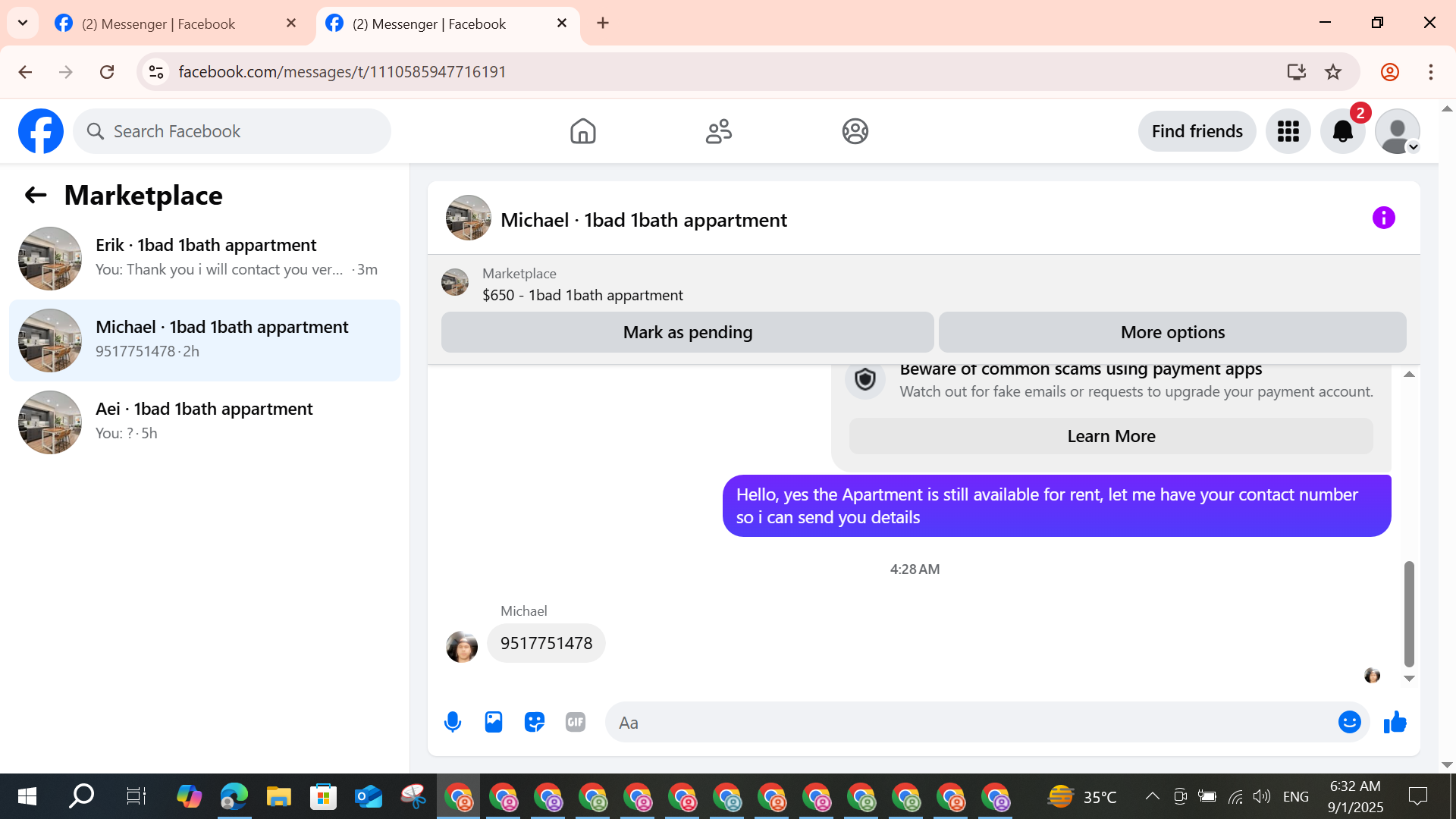
Task: Click the Facebook logo icon
Action: point(41,131)
